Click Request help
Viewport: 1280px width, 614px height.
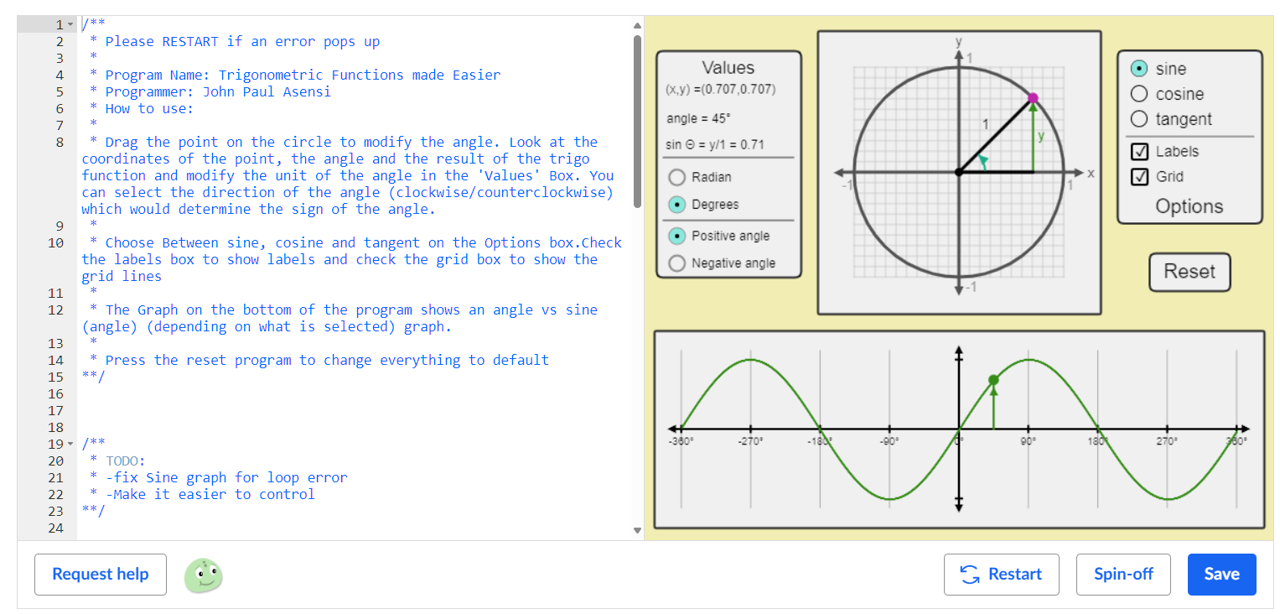click(x=100, y=574)
